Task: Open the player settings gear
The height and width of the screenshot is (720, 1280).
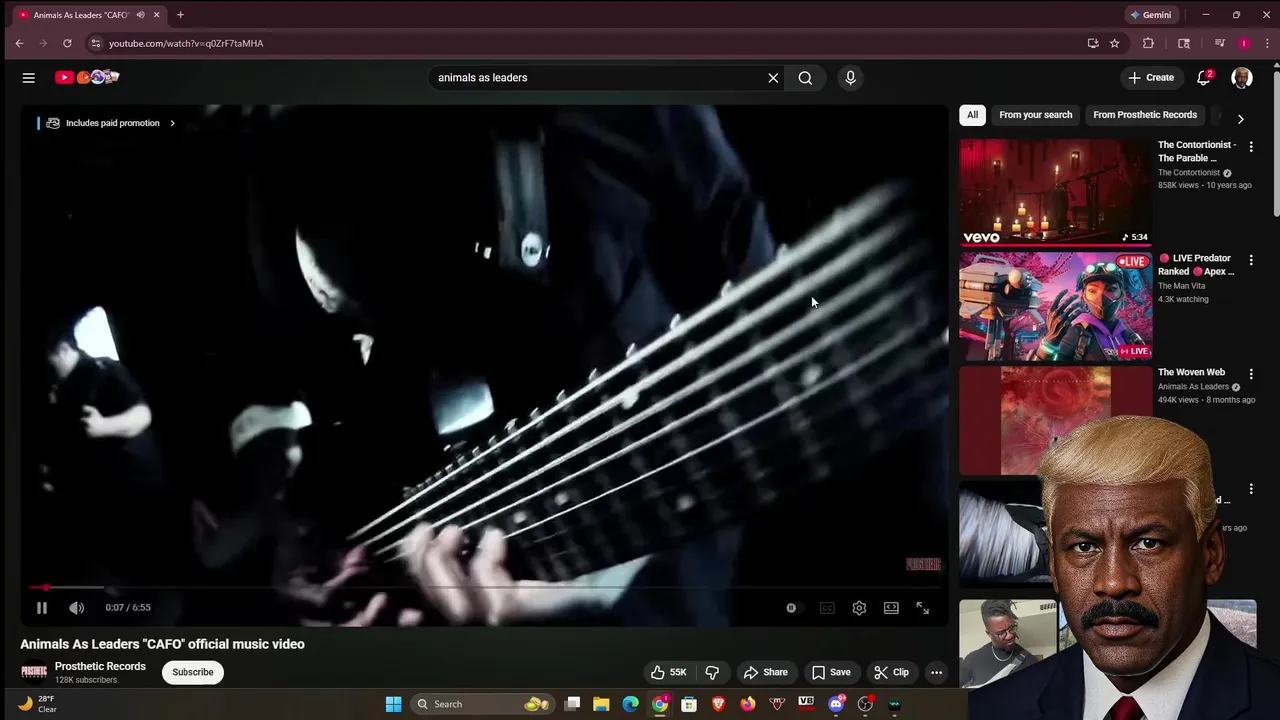Action: [x=859, y=608]
